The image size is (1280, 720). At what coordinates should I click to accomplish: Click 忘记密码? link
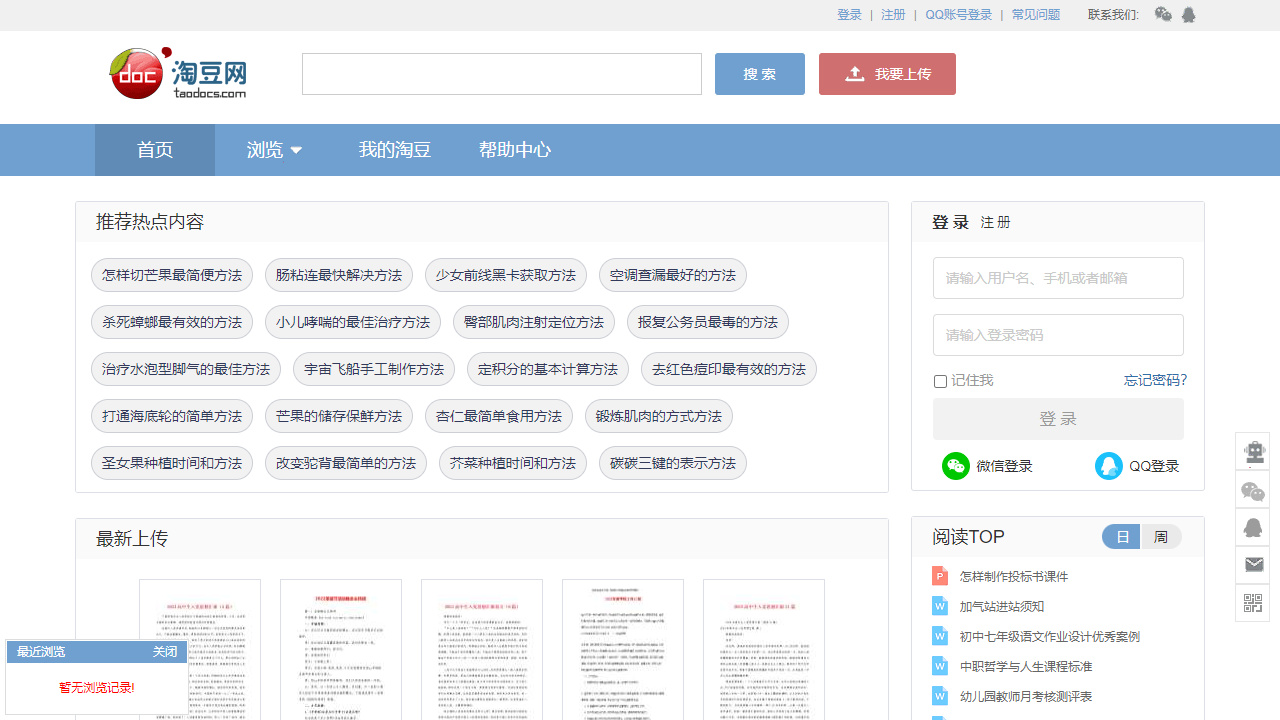[x=1155, y=380]
